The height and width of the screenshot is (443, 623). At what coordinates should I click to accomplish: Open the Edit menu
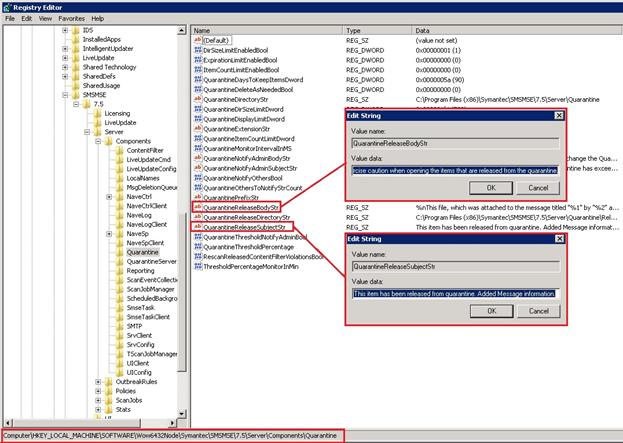pos(26,18)
